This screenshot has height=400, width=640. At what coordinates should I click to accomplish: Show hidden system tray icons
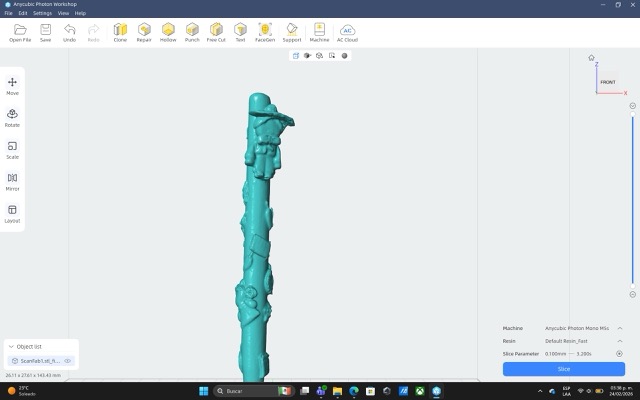(540, 391)
